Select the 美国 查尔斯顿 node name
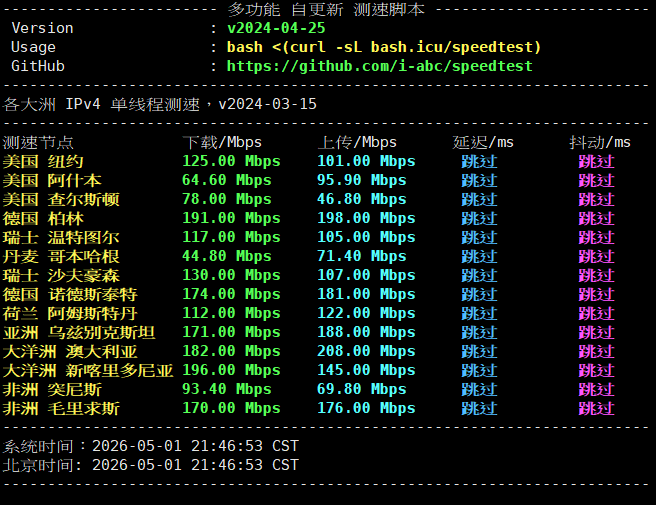656x505 pixels. (61, 199)
